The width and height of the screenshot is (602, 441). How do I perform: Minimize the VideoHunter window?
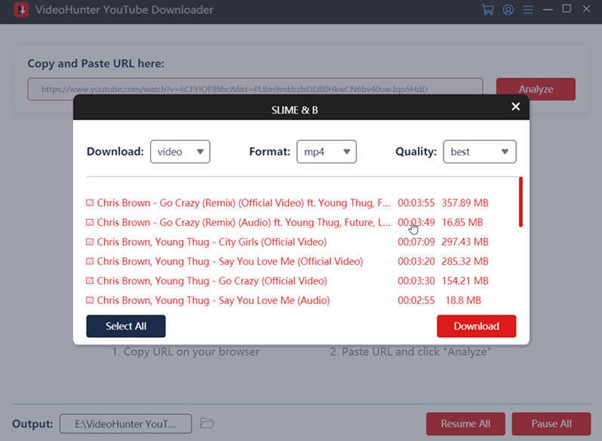pos(546,11)
